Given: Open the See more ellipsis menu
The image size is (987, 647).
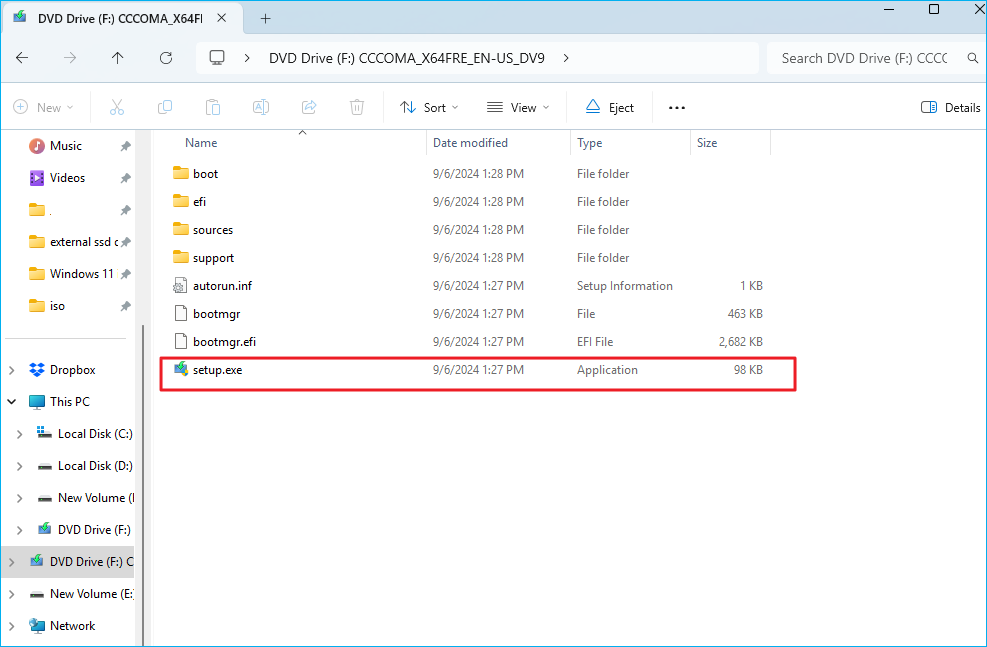Looking at the screenshot, I should tap(677, 107).
